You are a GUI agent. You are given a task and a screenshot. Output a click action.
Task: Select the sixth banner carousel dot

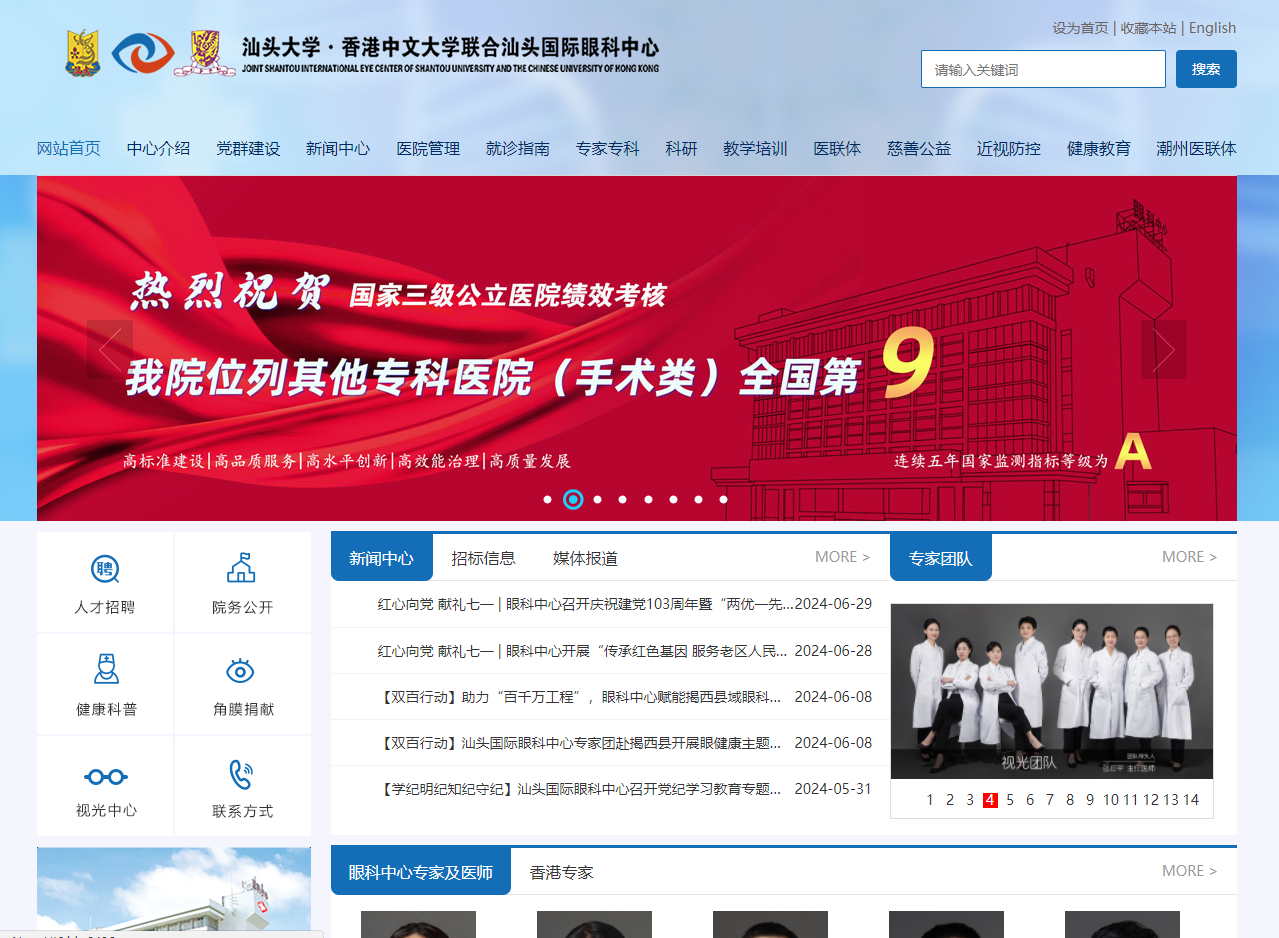pos(673,499)
